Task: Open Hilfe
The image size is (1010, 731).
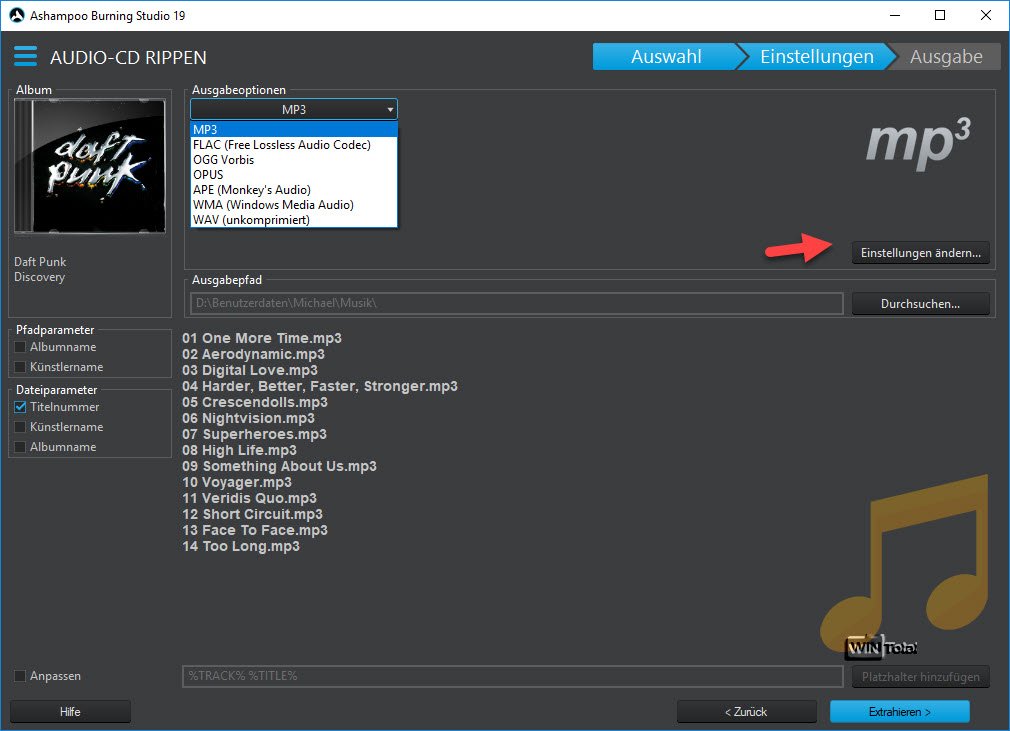Action: coord(70,712)
